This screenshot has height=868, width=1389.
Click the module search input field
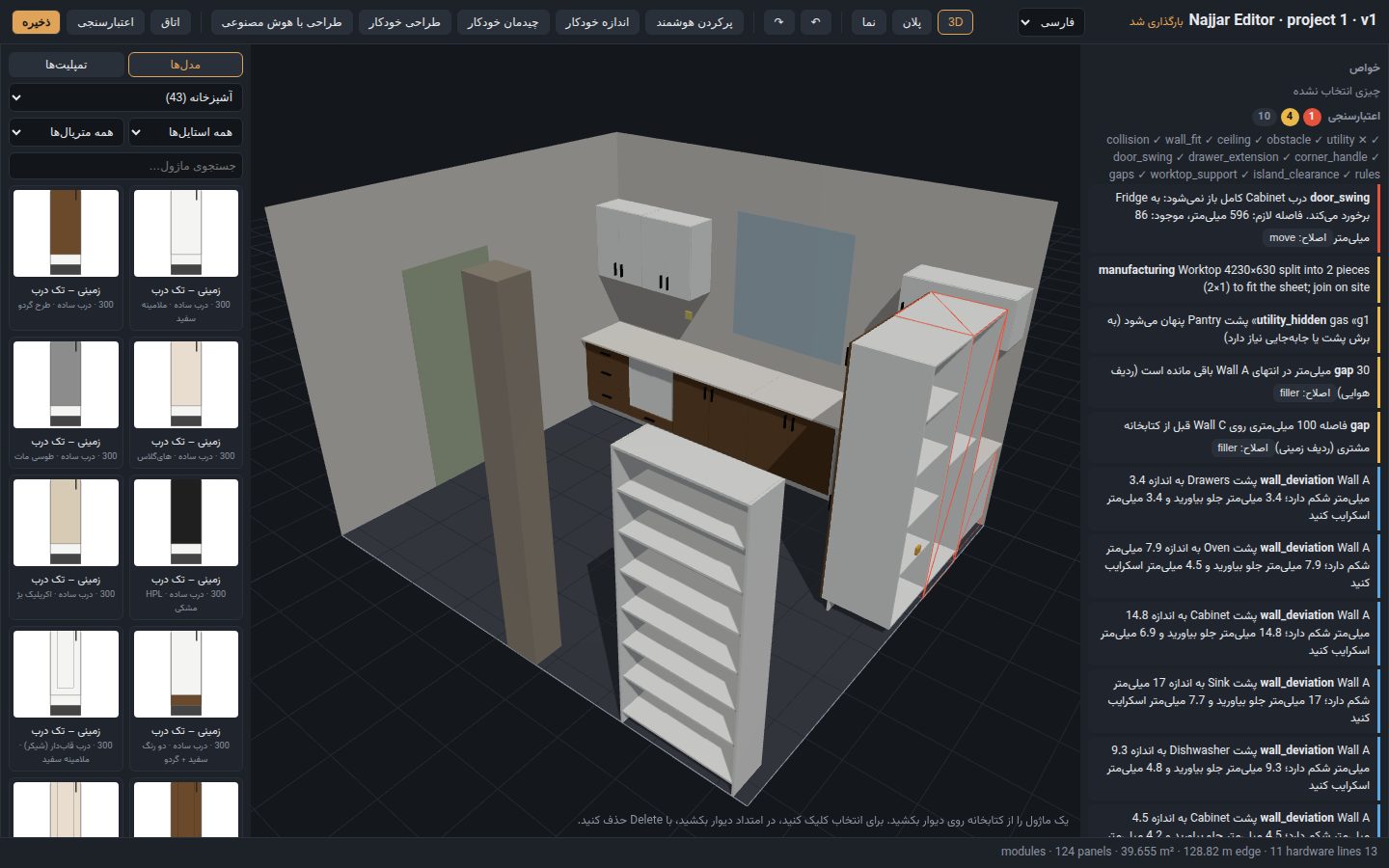[x=125, y=166]
